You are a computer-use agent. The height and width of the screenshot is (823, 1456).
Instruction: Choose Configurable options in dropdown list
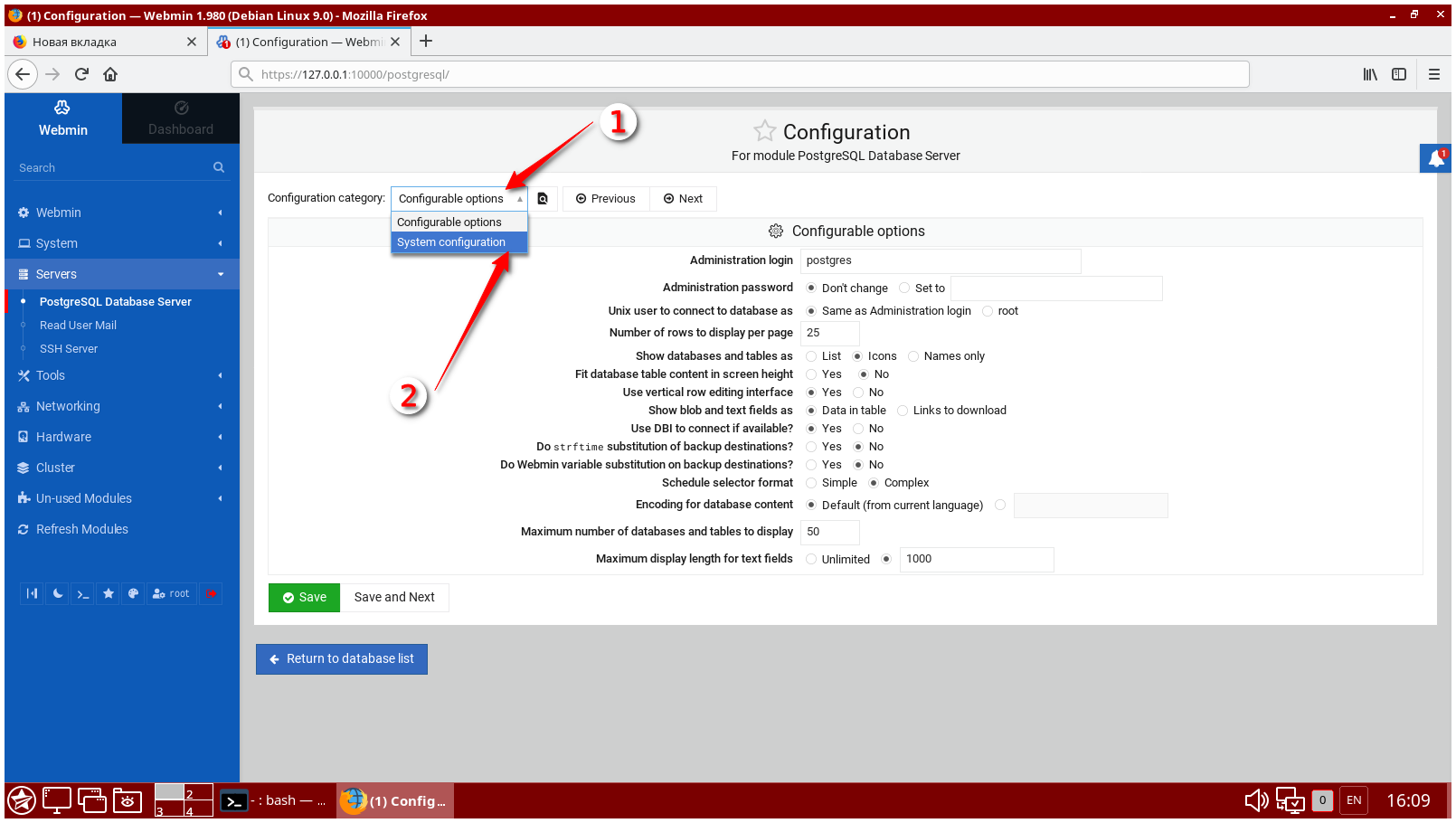(x=459, y=222)
